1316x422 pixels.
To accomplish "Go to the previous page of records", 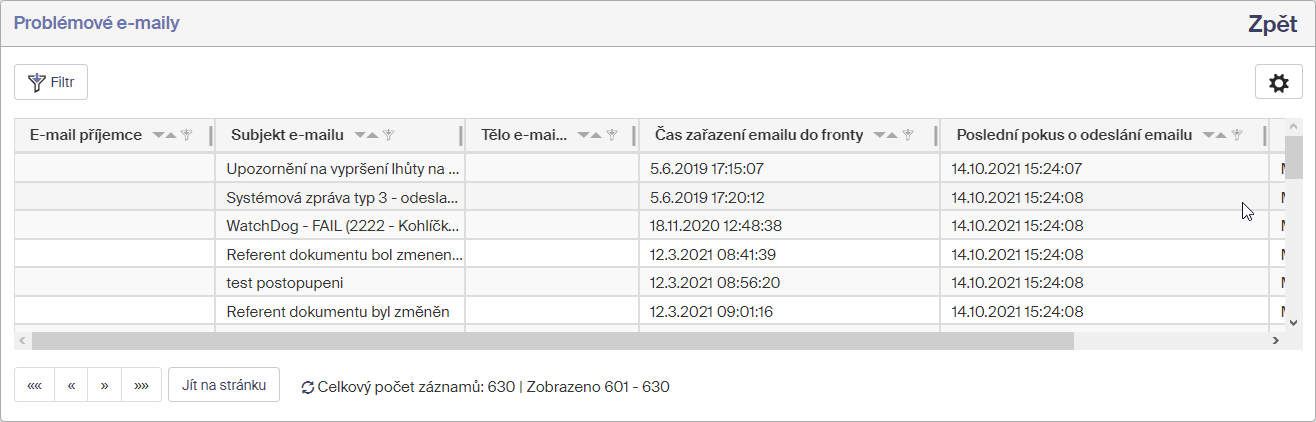I will click(x=71, y=385).
